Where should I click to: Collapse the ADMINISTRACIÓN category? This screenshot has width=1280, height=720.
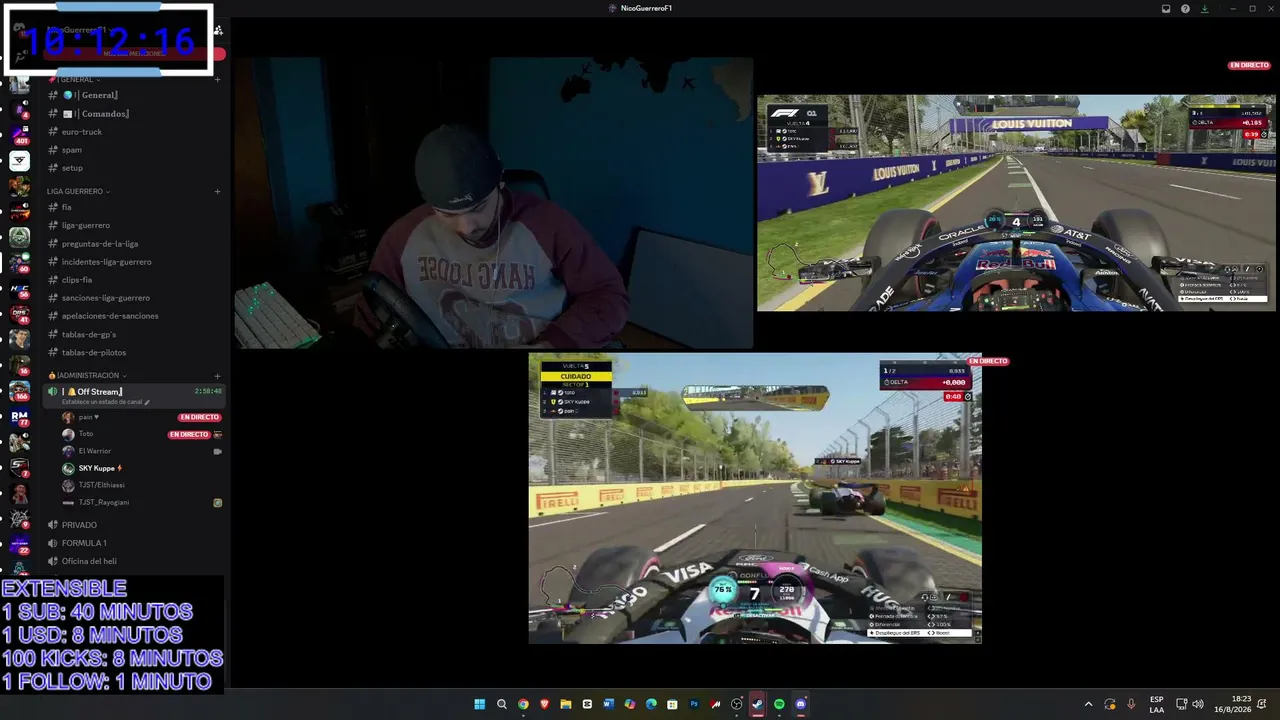[85, 376]
